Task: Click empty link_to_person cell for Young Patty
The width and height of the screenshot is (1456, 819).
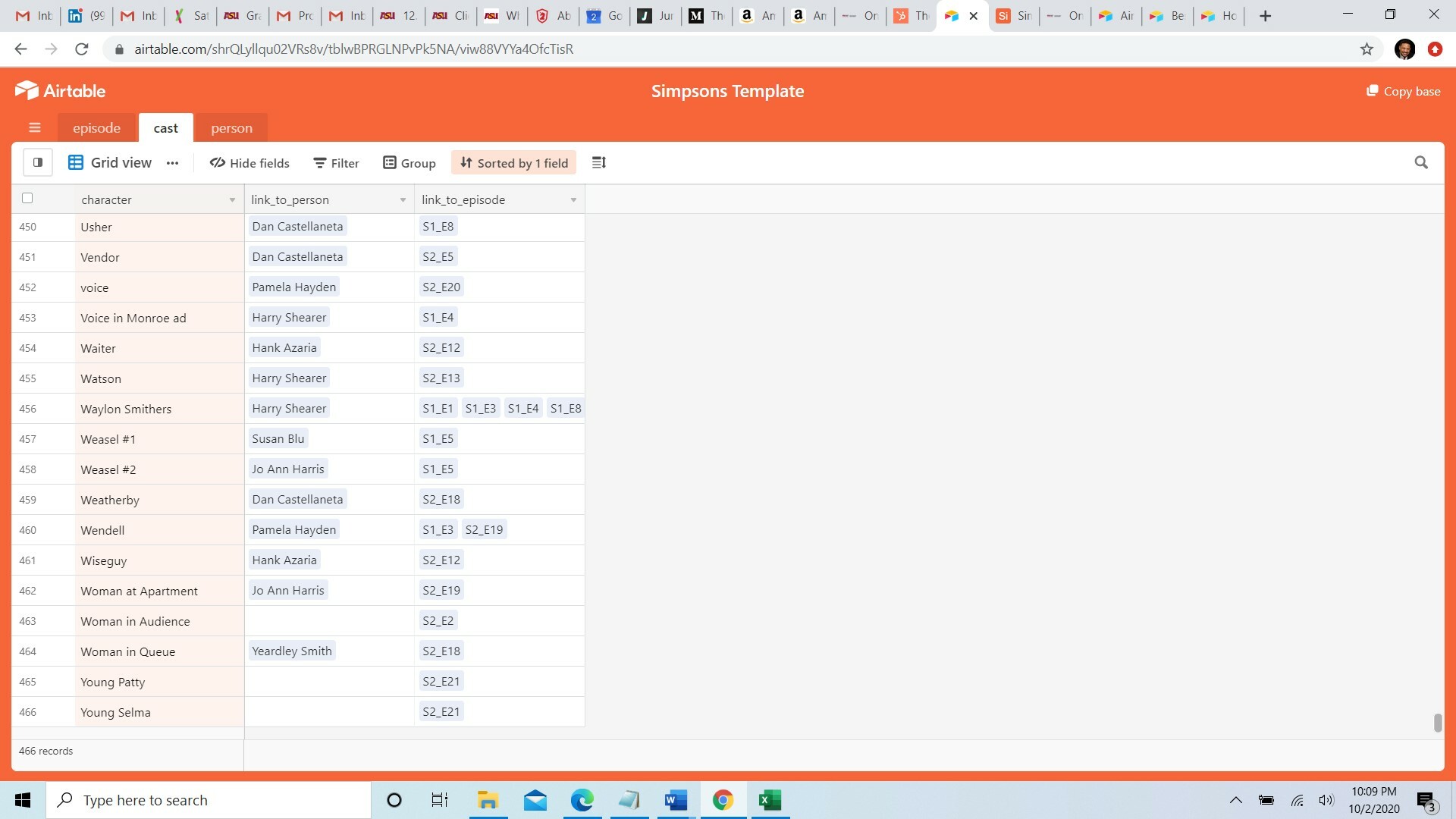Action: tap(329, 682)
